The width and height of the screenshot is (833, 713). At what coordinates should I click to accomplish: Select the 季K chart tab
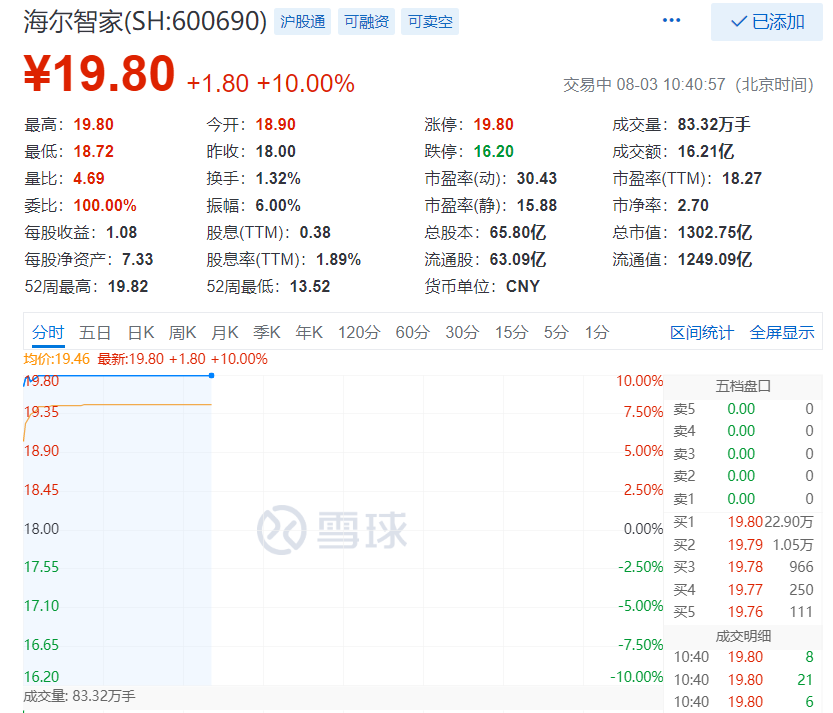267,333
